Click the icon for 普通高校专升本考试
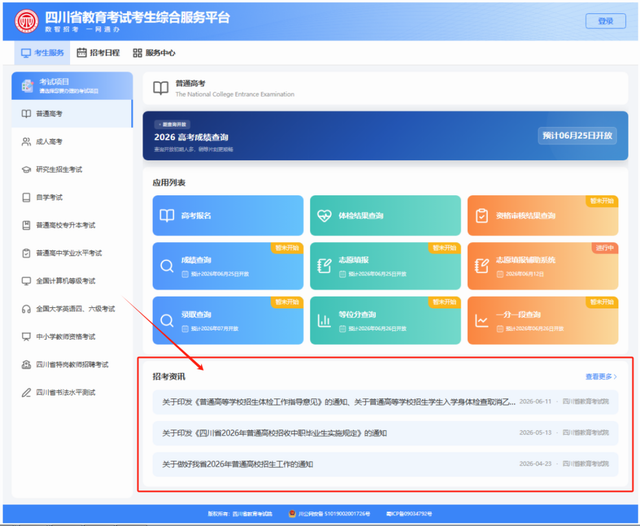The image size is (640, 526). (x=26, y=225)
